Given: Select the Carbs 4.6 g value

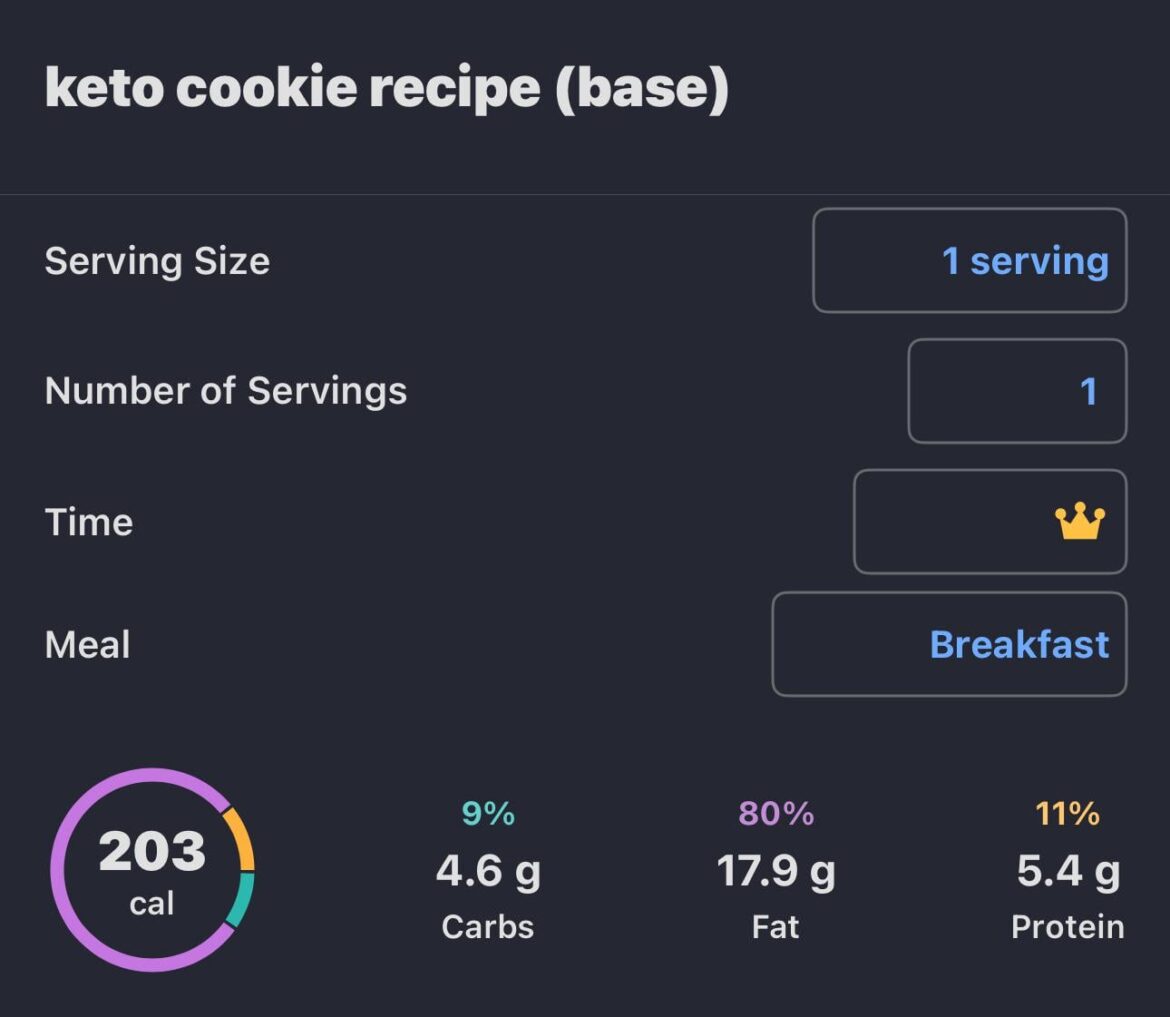Looking at the screenshot, I should click(x=487, y=870).
